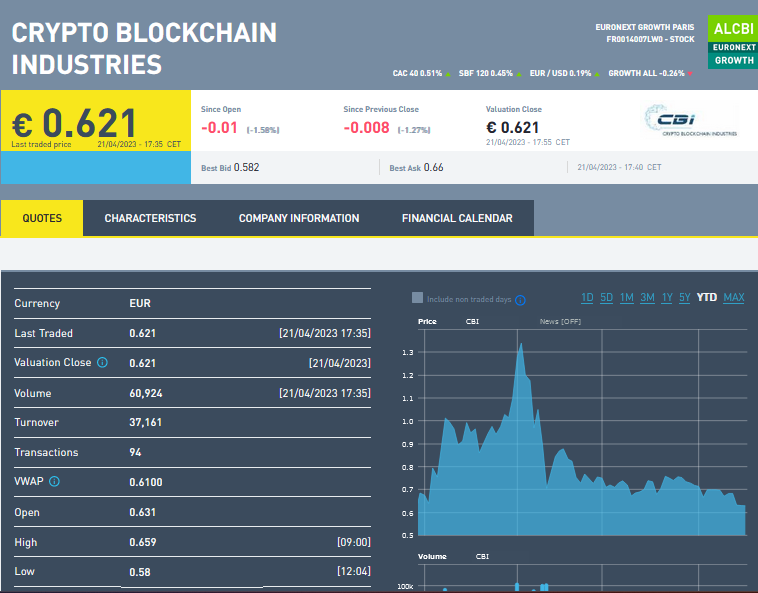The image size is (758, 593).
Task: Open the Characteristics tab
Action: 150,218
